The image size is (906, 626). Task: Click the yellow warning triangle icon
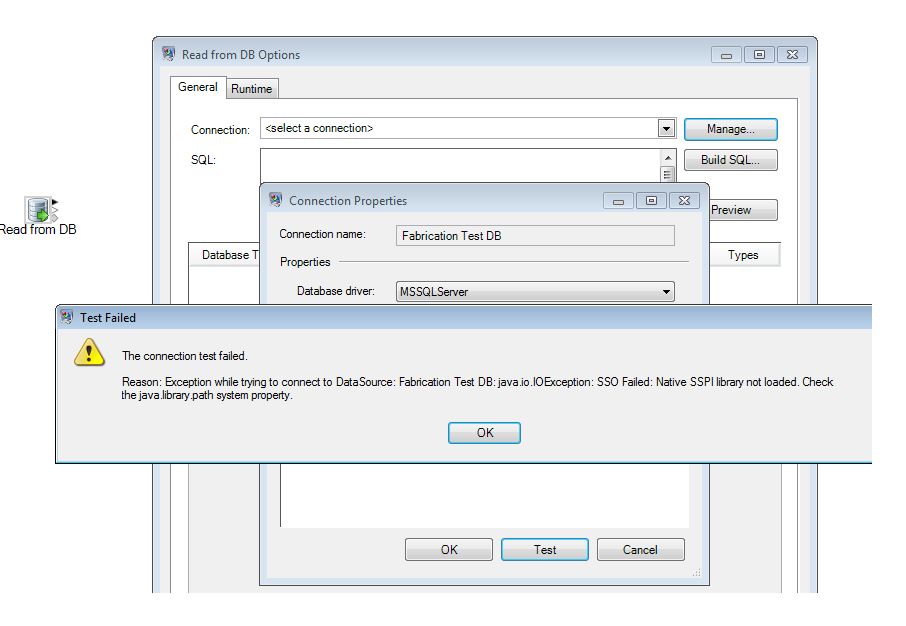point(89,352)
